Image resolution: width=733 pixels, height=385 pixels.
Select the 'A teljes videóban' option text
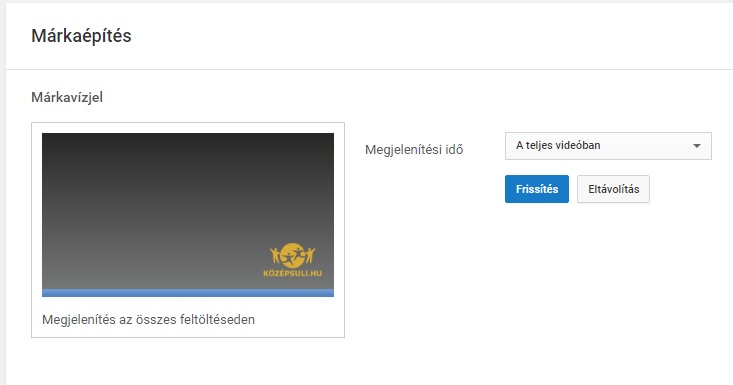(558, 145)
